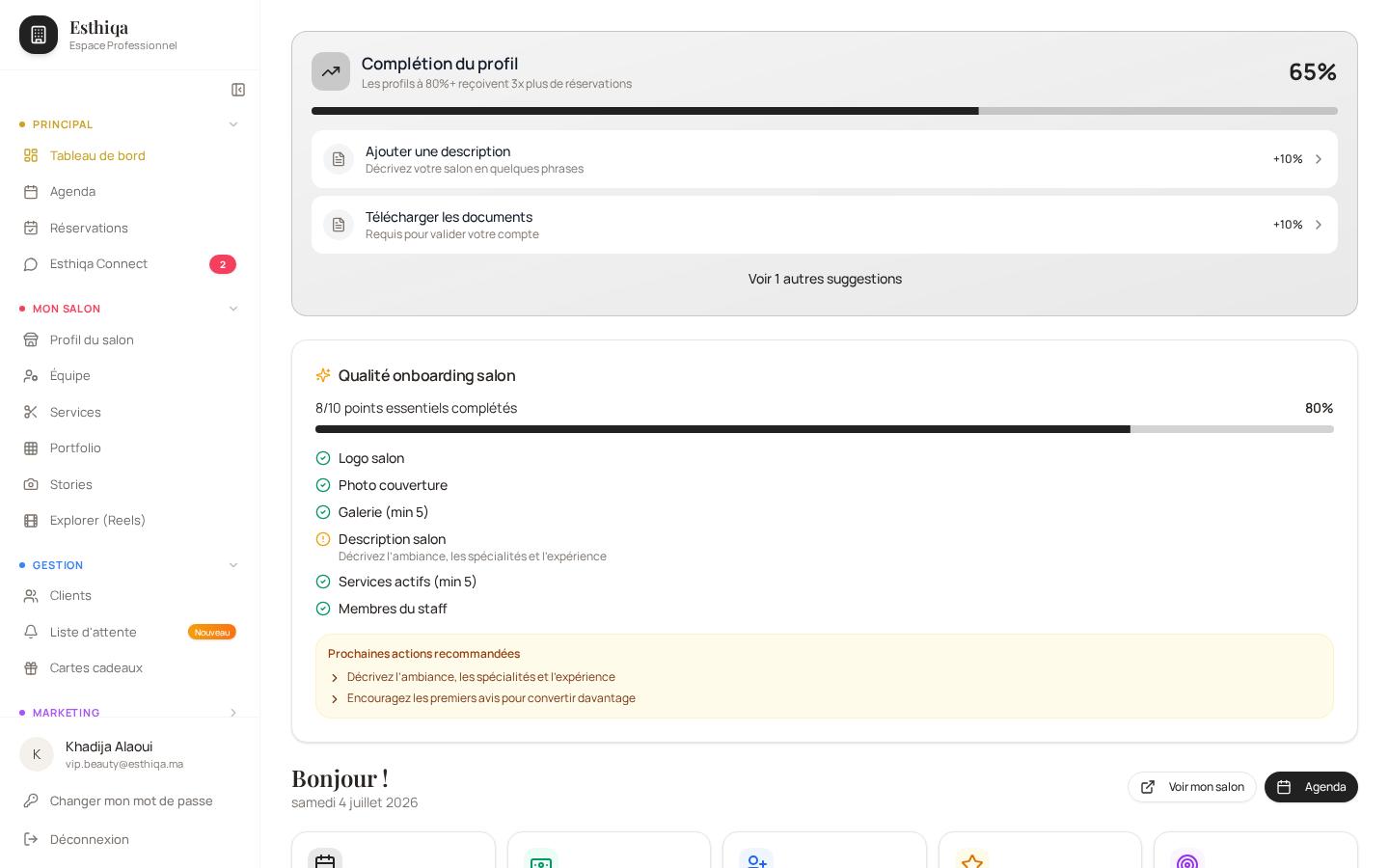This screenshot has width=1389, height=868.
Task: Click the document icon beside Ajouter une description
Action: coord(339,159)
